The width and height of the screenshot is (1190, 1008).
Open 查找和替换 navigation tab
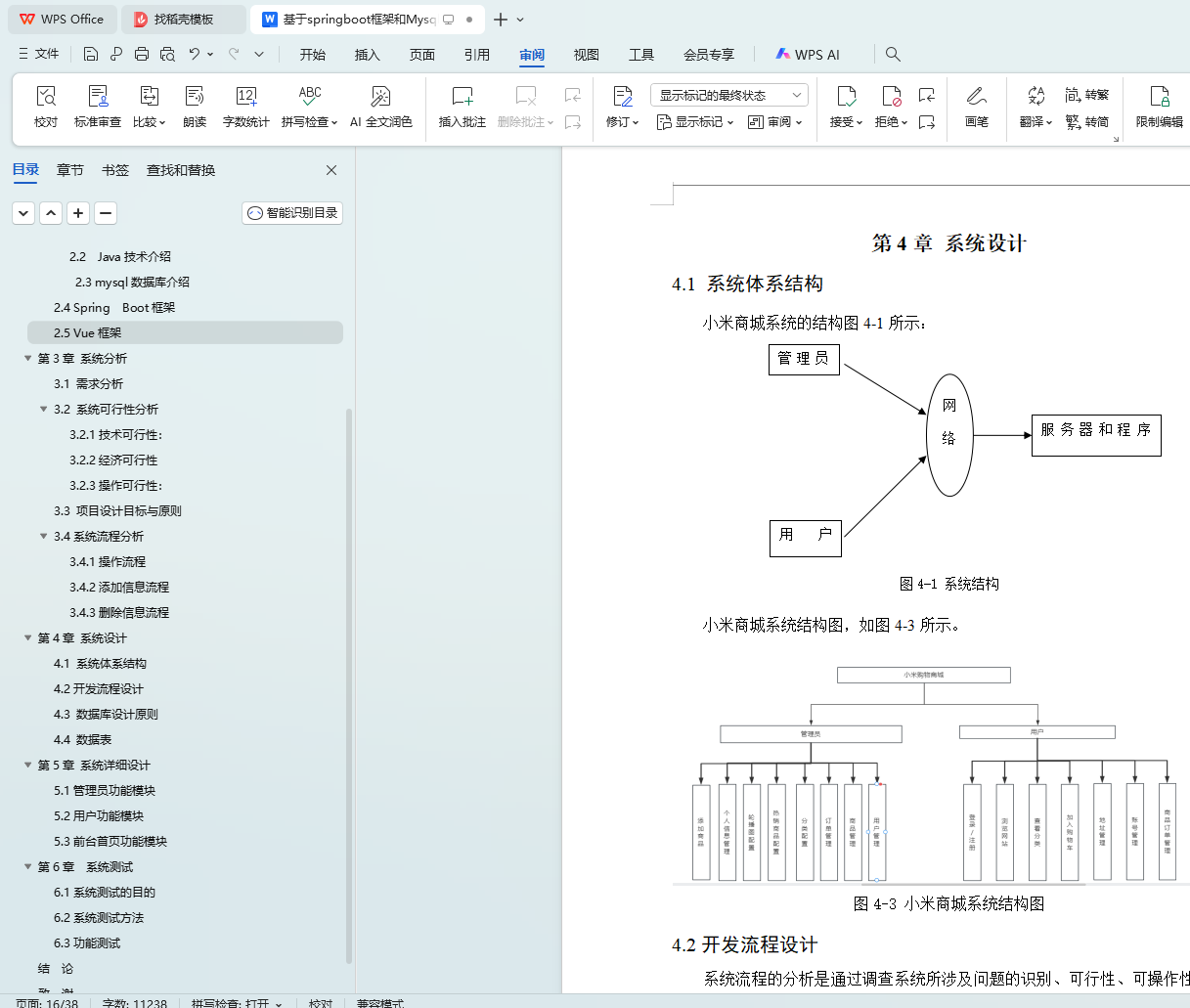181,170
